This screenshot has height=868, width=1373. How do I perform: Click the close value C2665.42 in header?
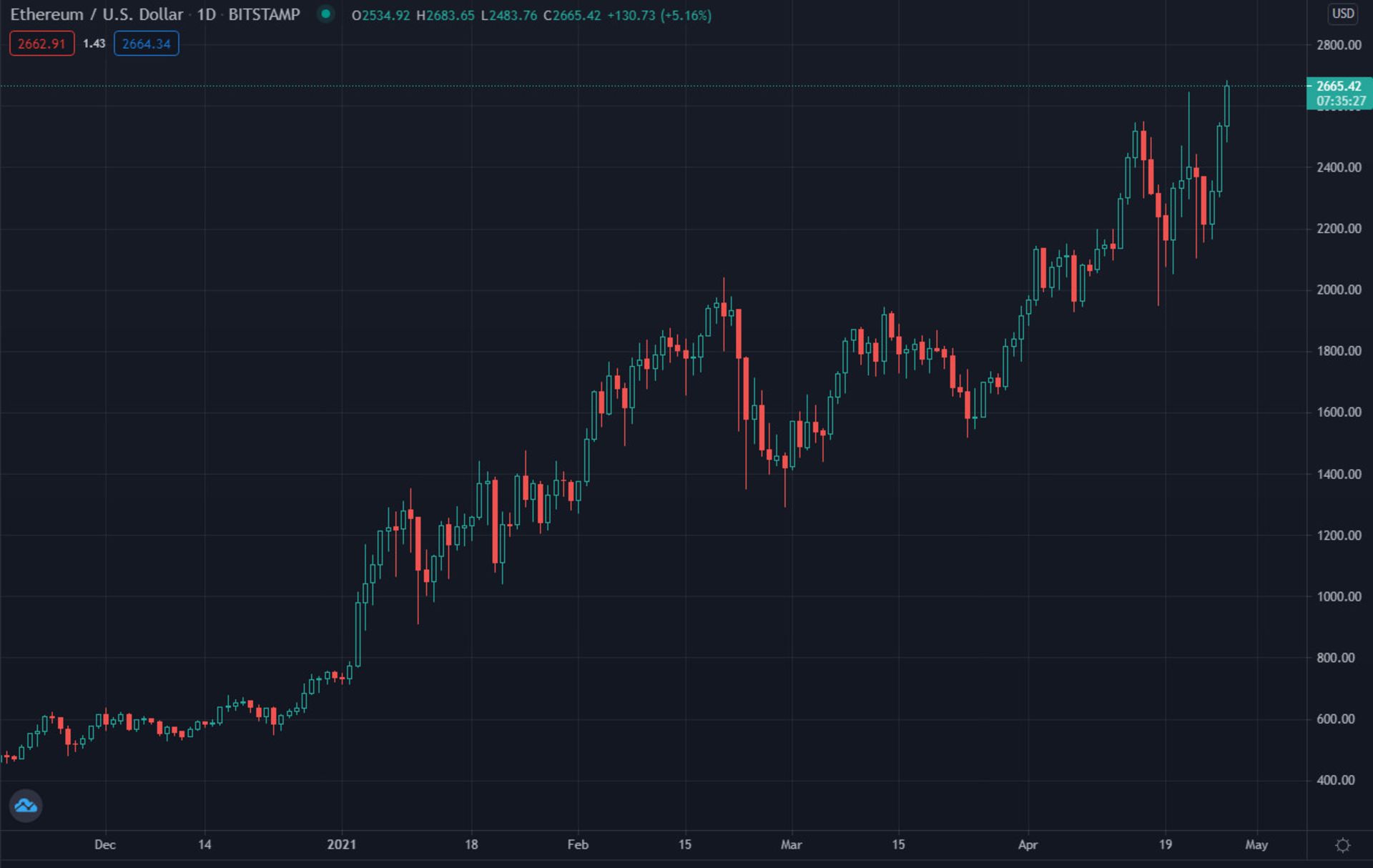tap(571, 16)
